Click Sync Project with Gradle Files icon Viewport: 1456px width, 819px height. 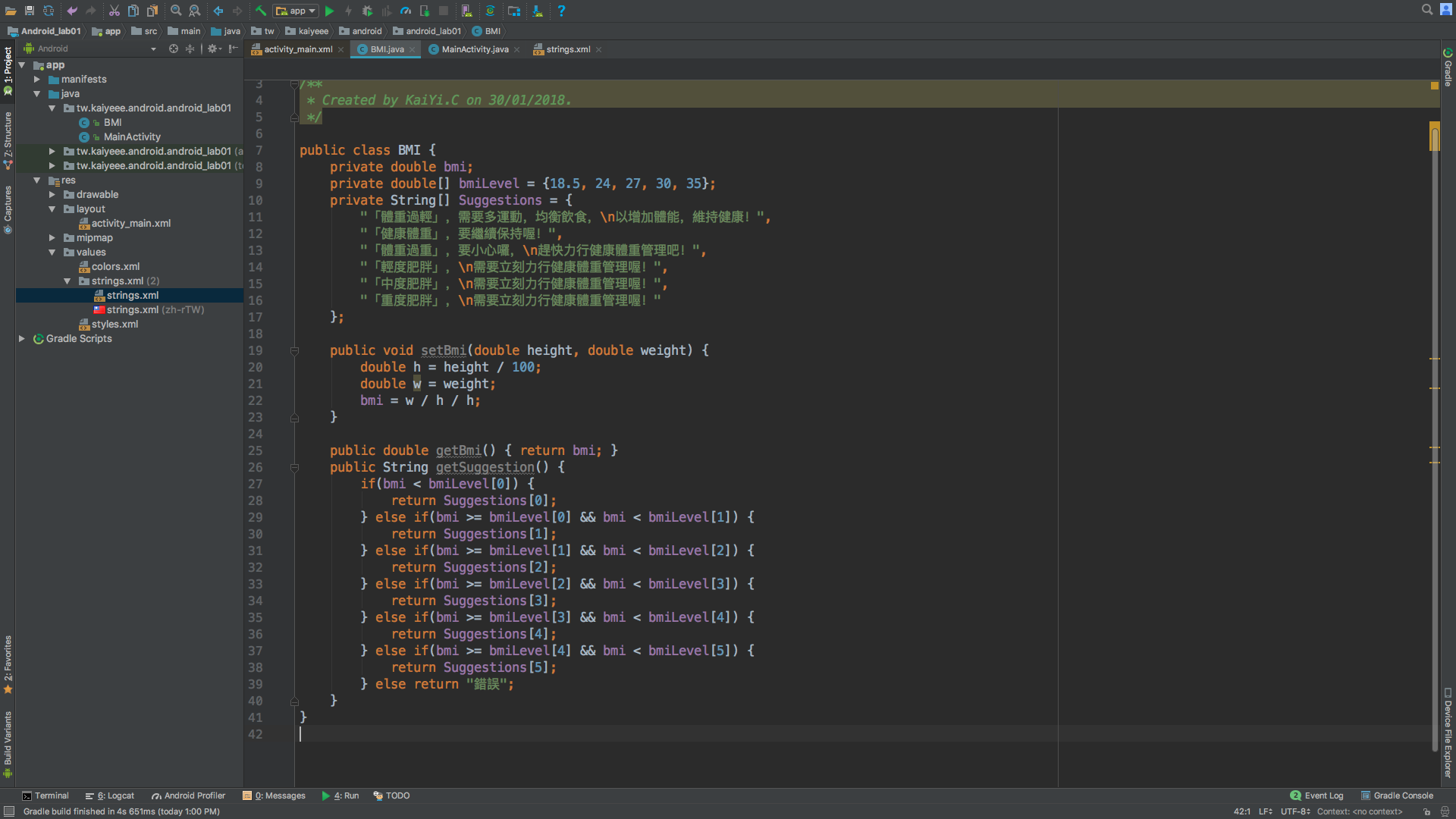491,11
